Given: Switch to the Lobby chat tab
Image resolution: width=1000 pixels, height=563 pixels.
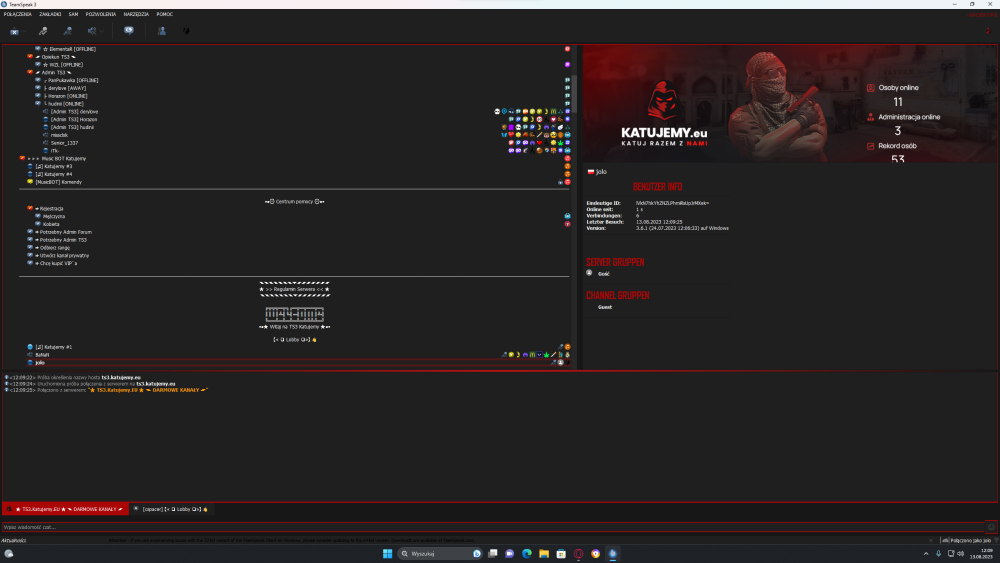Looking at the screenshot, I should (171, 509).
